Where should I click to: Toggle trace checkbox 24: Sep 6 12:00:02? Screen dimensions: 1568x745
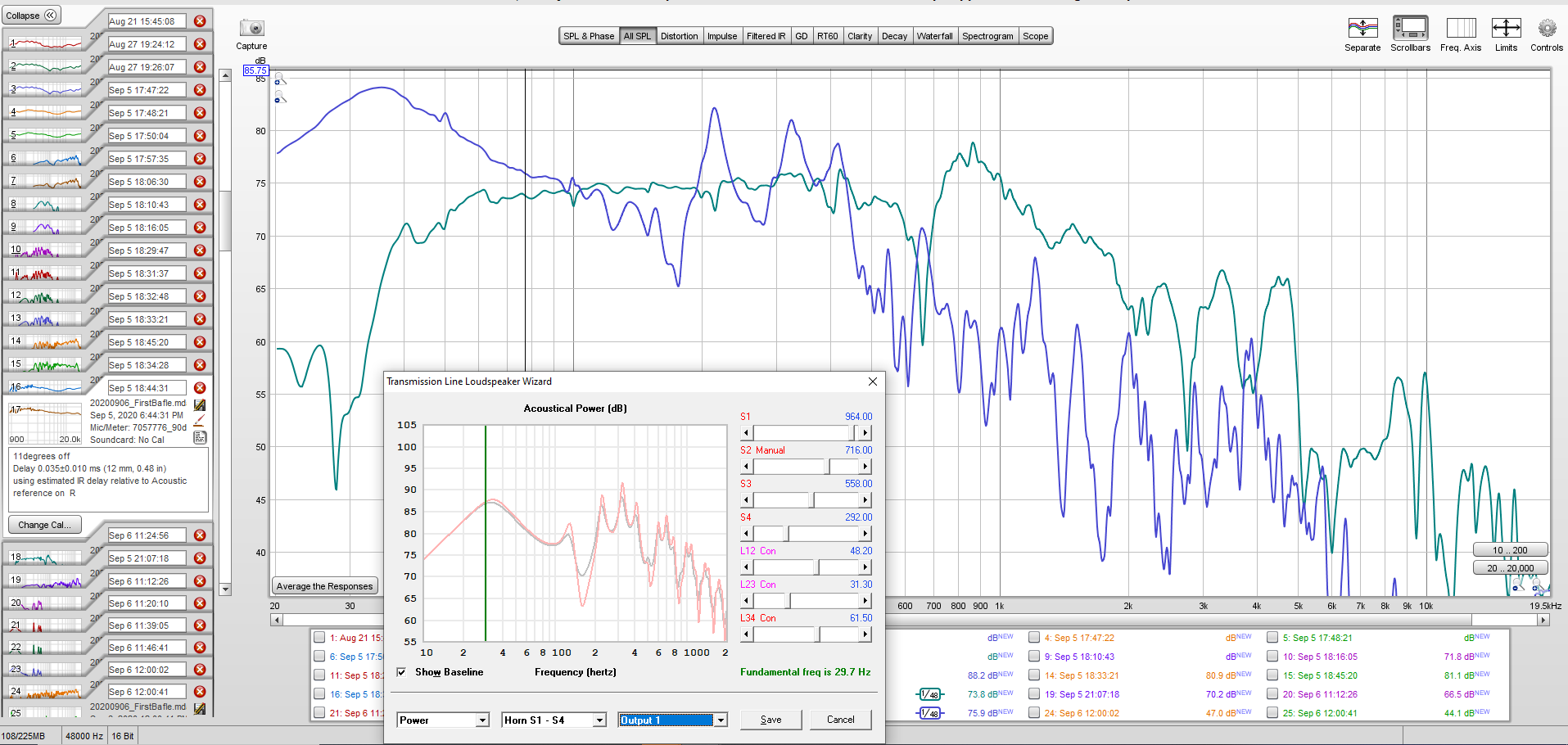1034,713
